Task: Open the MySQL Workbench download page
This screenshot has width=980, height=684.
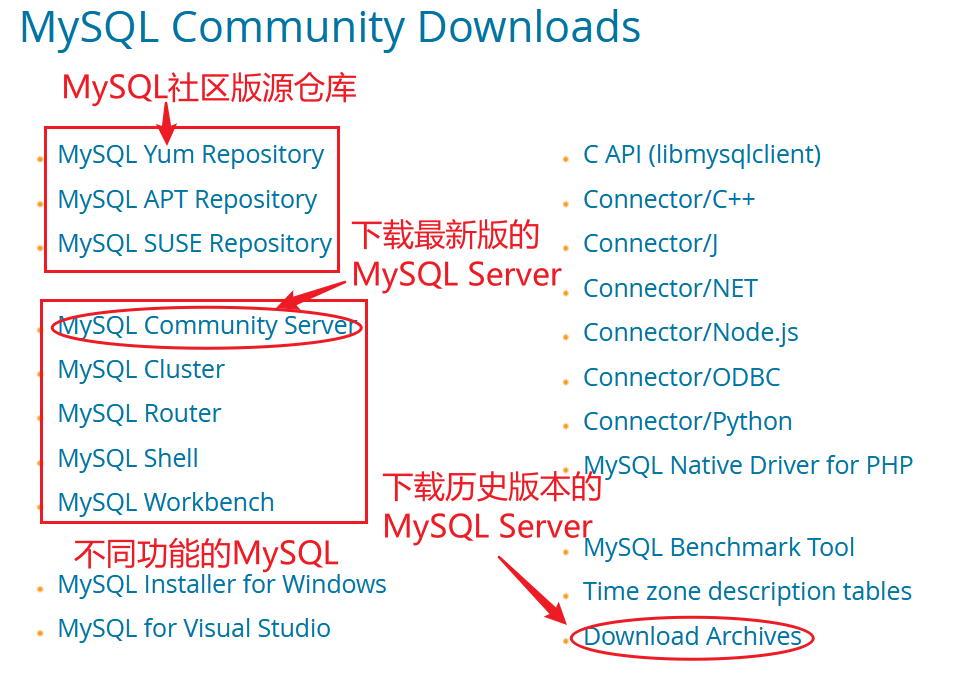Action: [165, 502]
